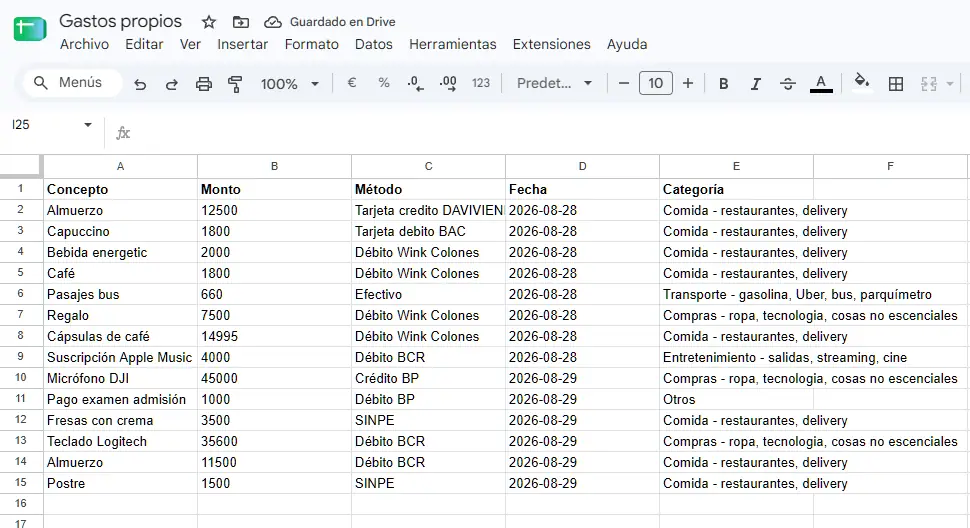The width and height of the screenshot is (970, 528).
Task: Activate the paint format tool
Action: [x=235, y=83]
